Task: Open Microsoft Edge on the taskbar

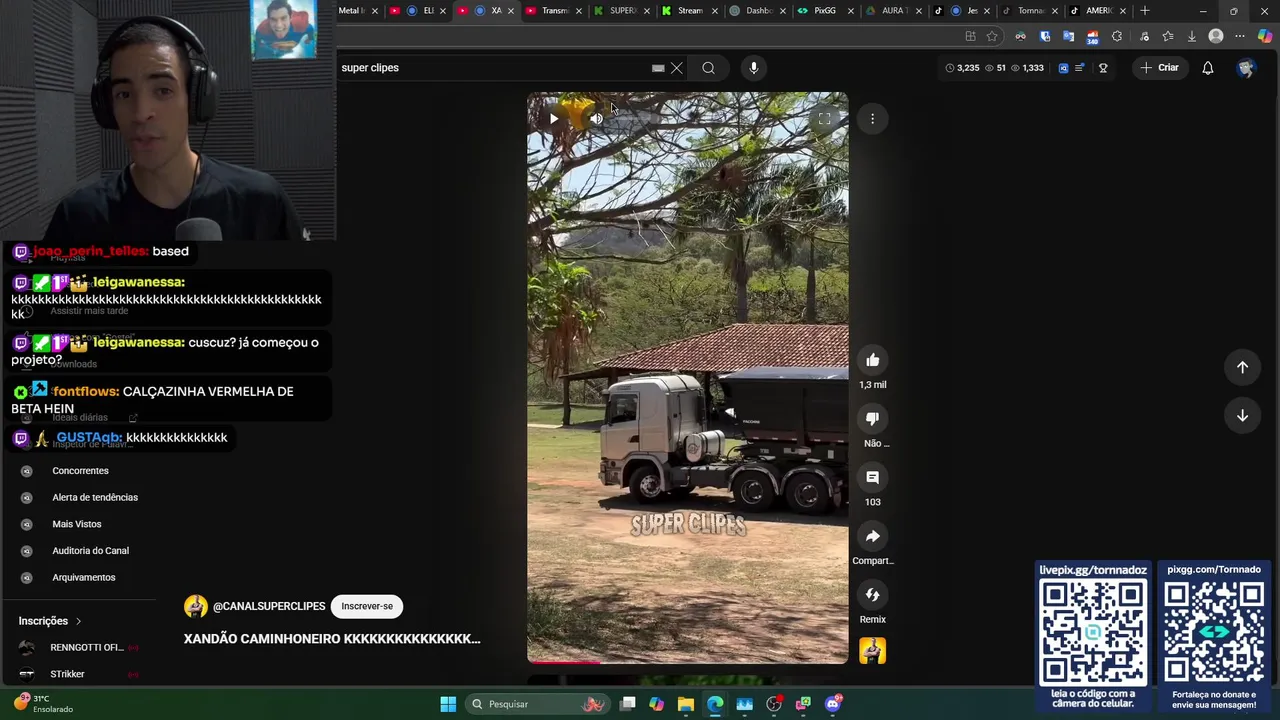Action: pos(715,704)
